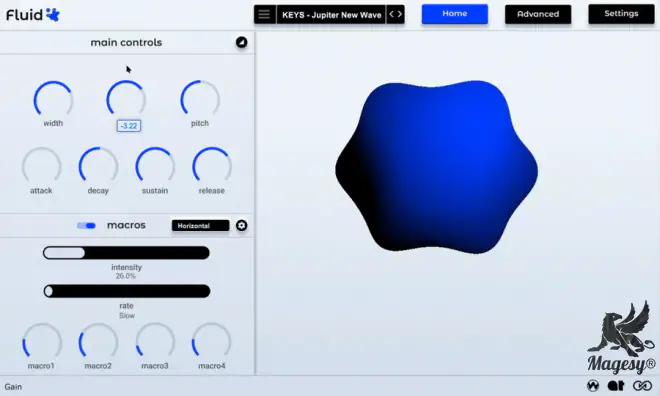660x396 pixels.
Task: Open the Settings tab
Action: coord(621,14)
